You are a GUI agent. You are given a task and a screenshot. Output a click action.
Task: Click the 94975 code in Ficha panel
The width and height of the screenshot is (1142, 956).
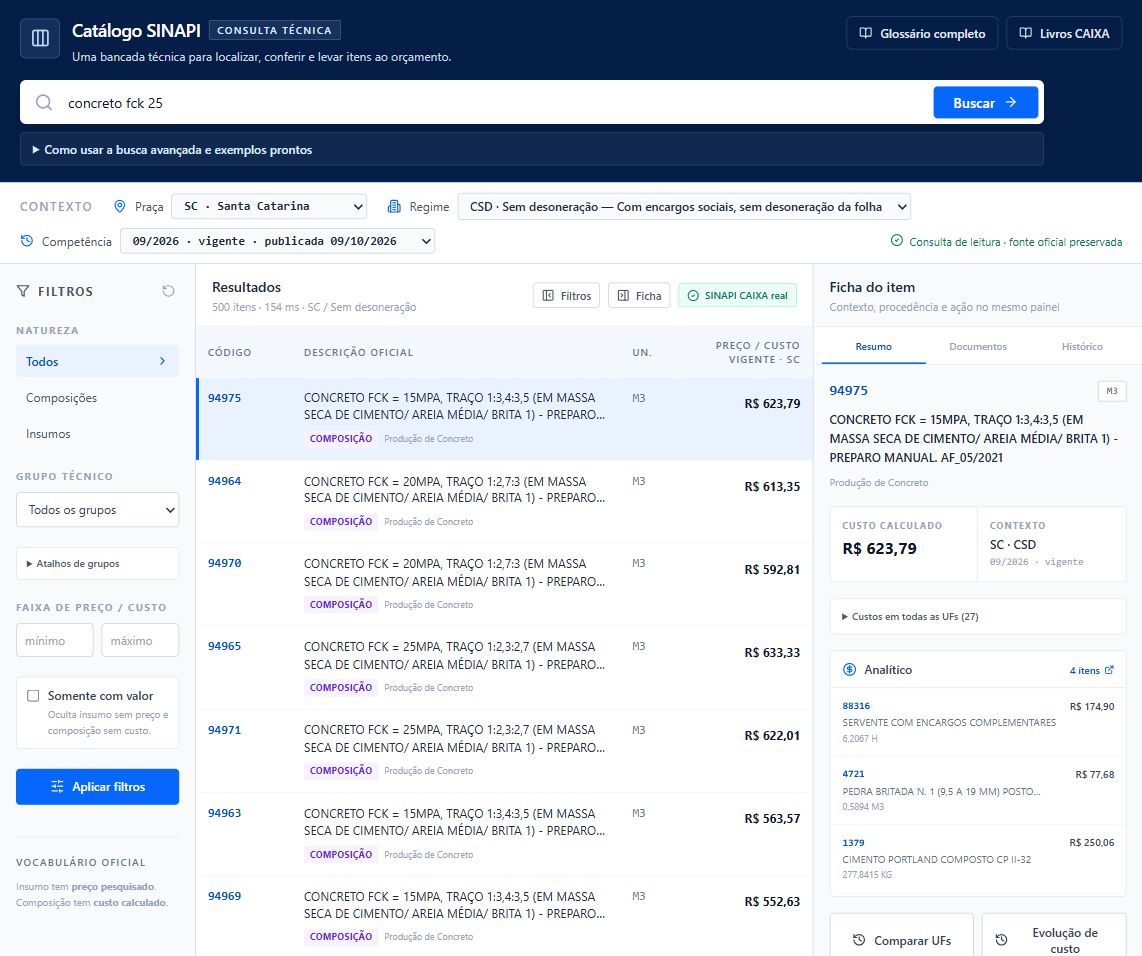848,390
